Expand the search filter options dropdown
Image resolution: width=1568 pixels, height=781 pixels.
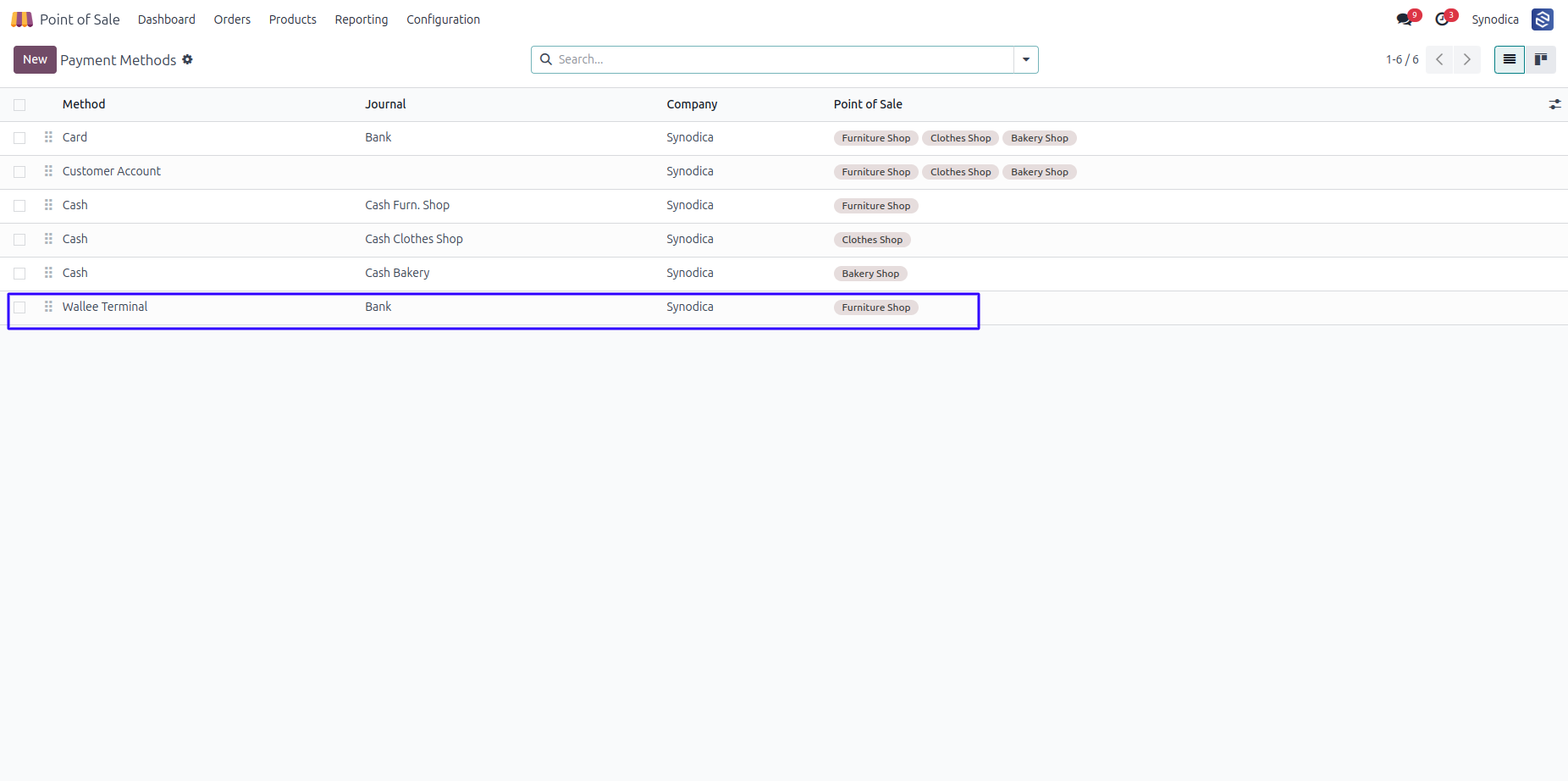pos(1026,59)
